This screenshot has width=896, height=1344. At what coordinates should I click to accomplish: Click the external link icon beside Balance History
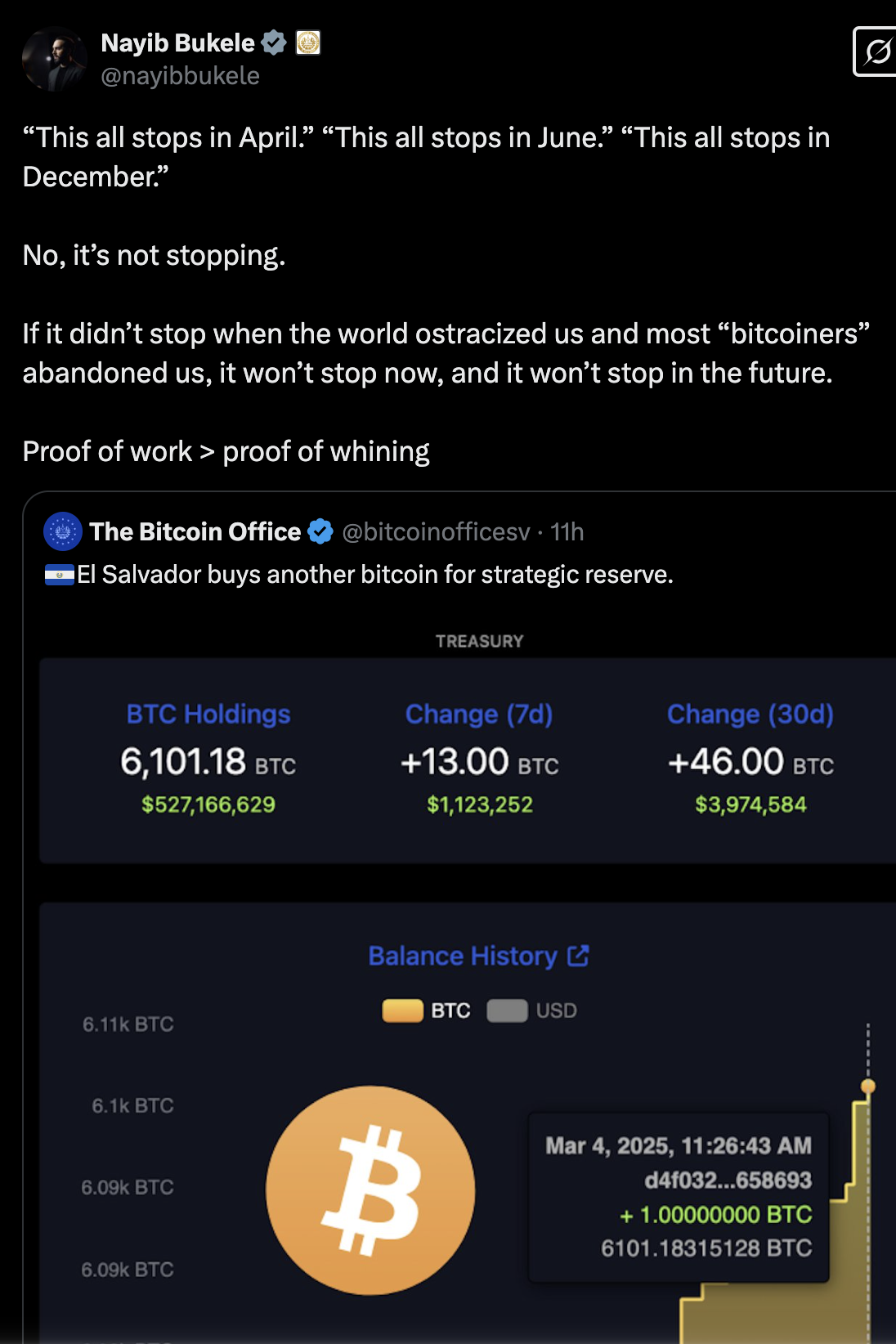point(578,956)
